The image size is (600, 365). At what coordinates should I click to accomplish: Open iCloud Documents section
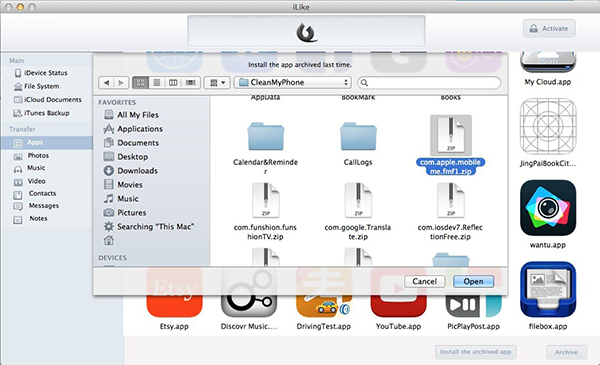pyautogui.click(x=47, y=99)
